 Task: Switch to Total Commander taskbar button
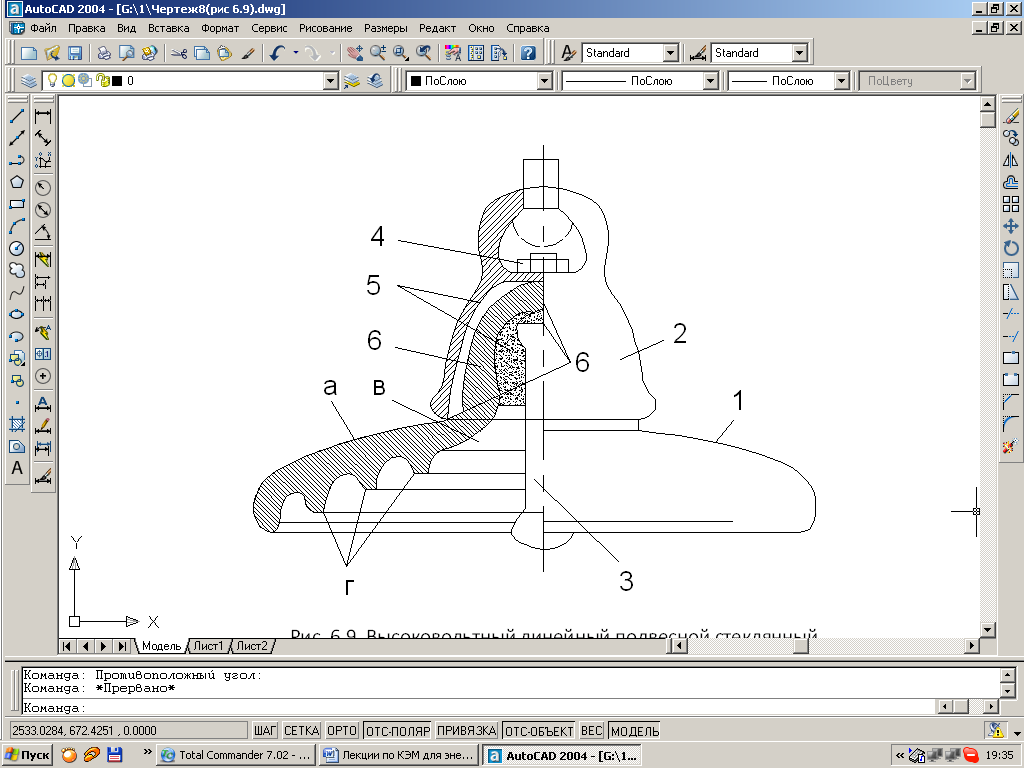237,755
